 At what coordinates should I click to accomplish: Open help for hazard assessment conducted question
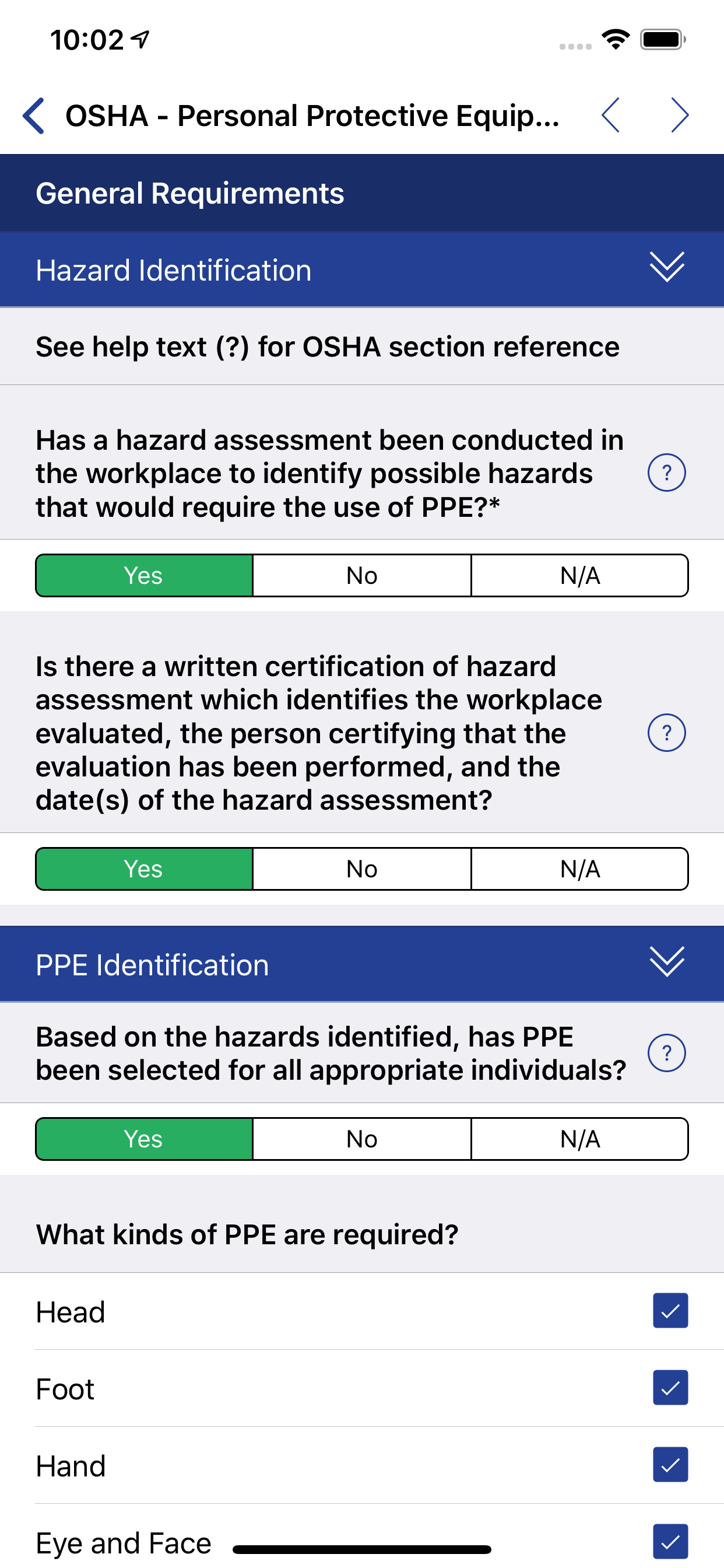666,473
